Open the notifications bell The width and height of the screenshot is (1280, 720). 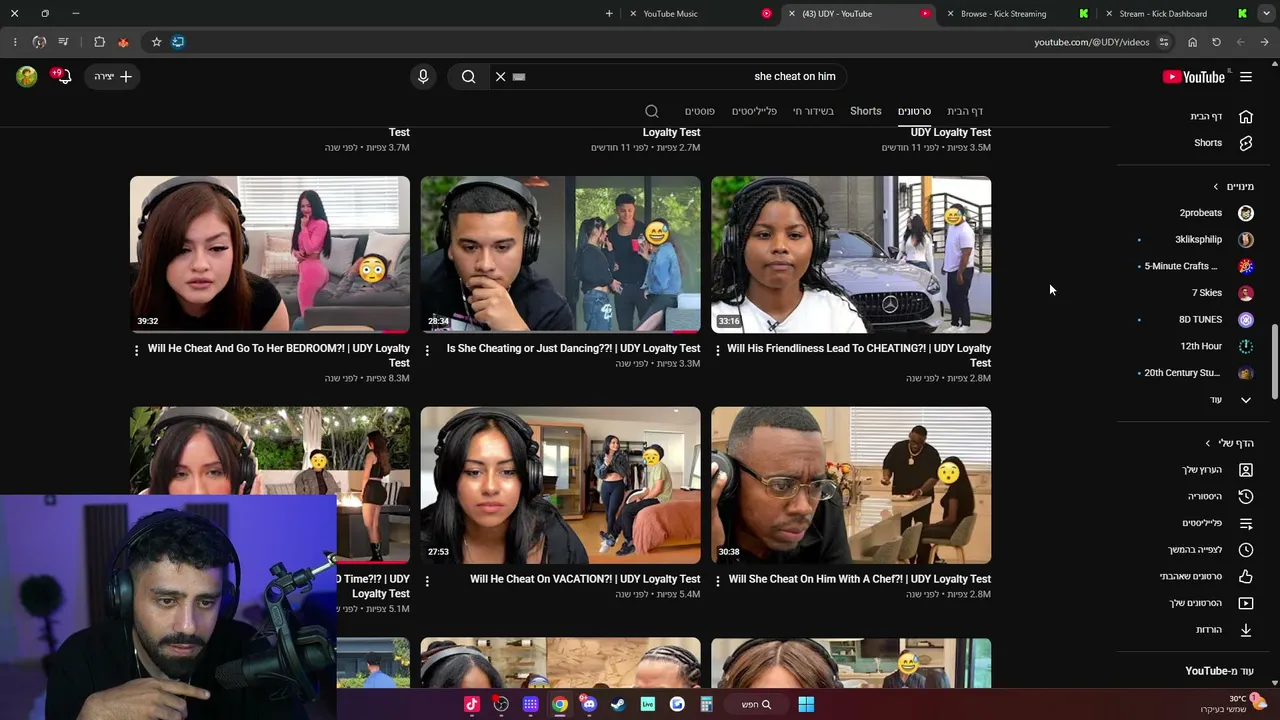(63, 77)
